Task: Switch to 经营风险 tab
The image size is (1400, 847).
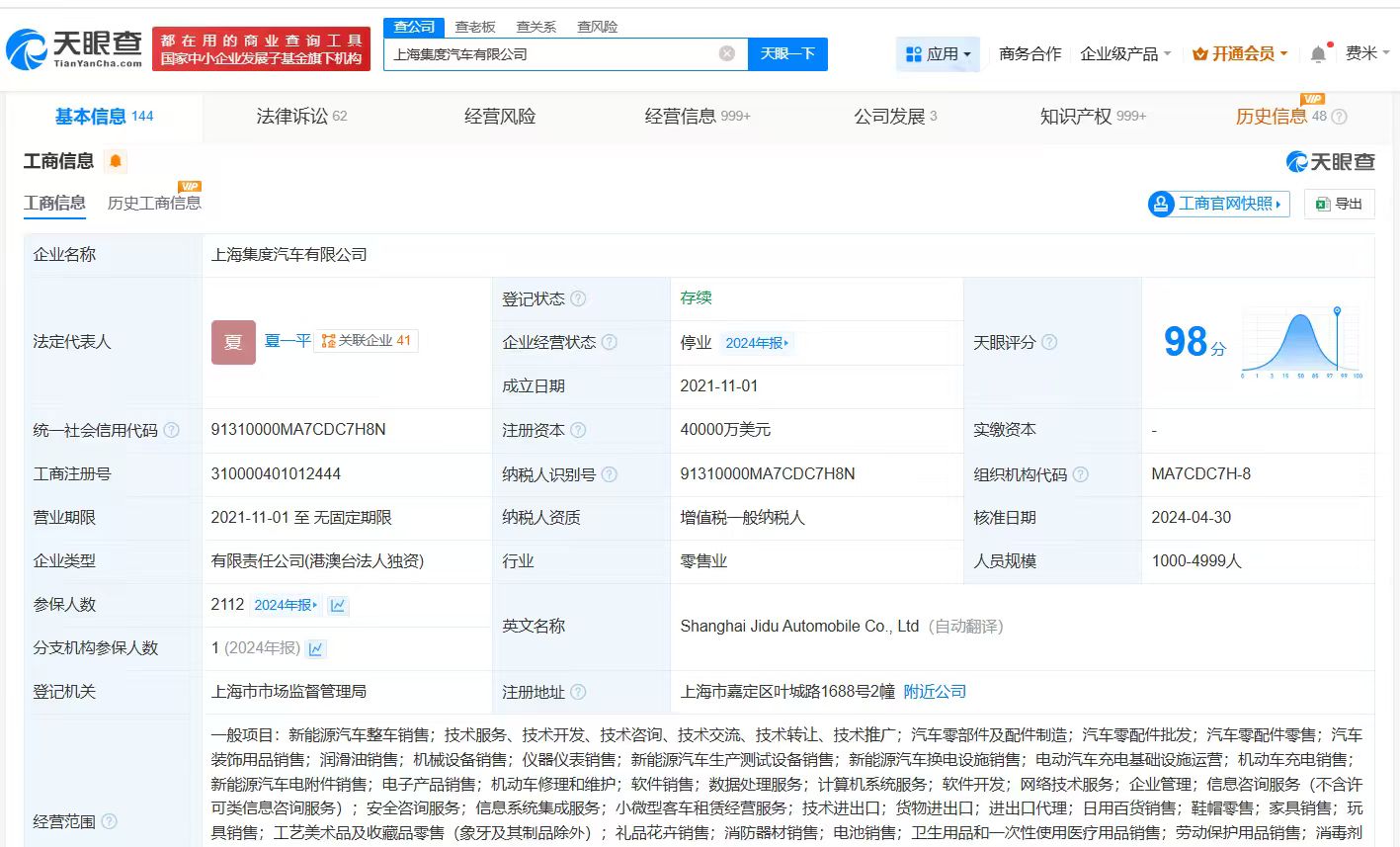Action: click(x=500, y=117)
